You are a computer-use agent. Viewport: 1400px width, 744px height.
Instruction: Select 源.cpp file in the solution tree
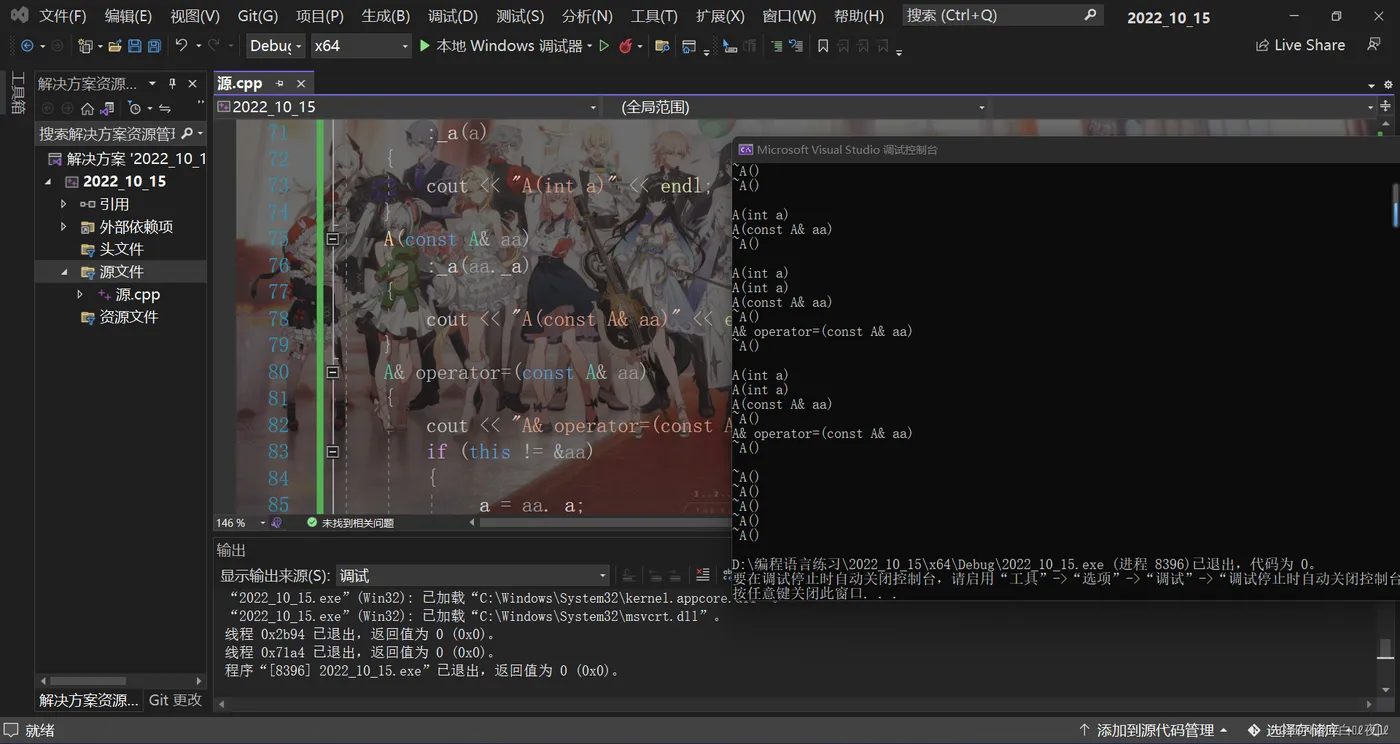[137, 295]
